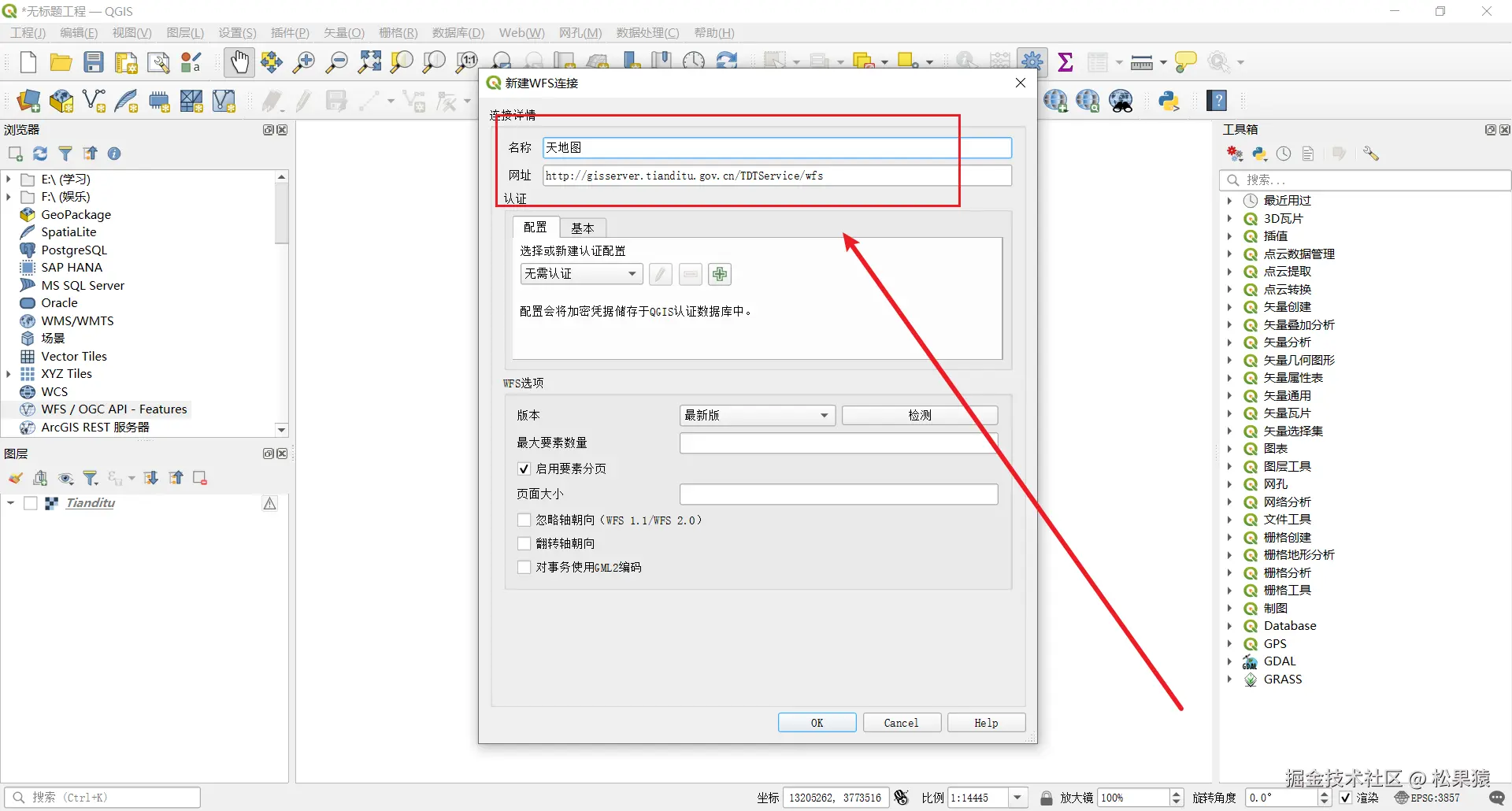Click the messages log icon in status bar
This screenshot has height=811, width=1512.
pos(1497,798)
